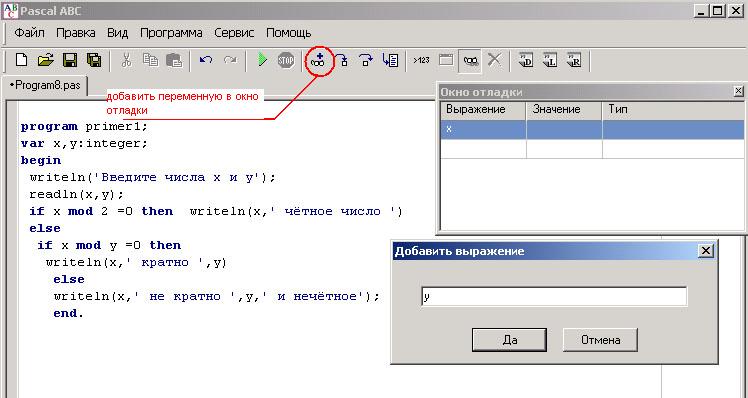This screenshot has width=748, height=398.
Task: Step into with the debug toolbar icon
Action: [x=342, y=60]
